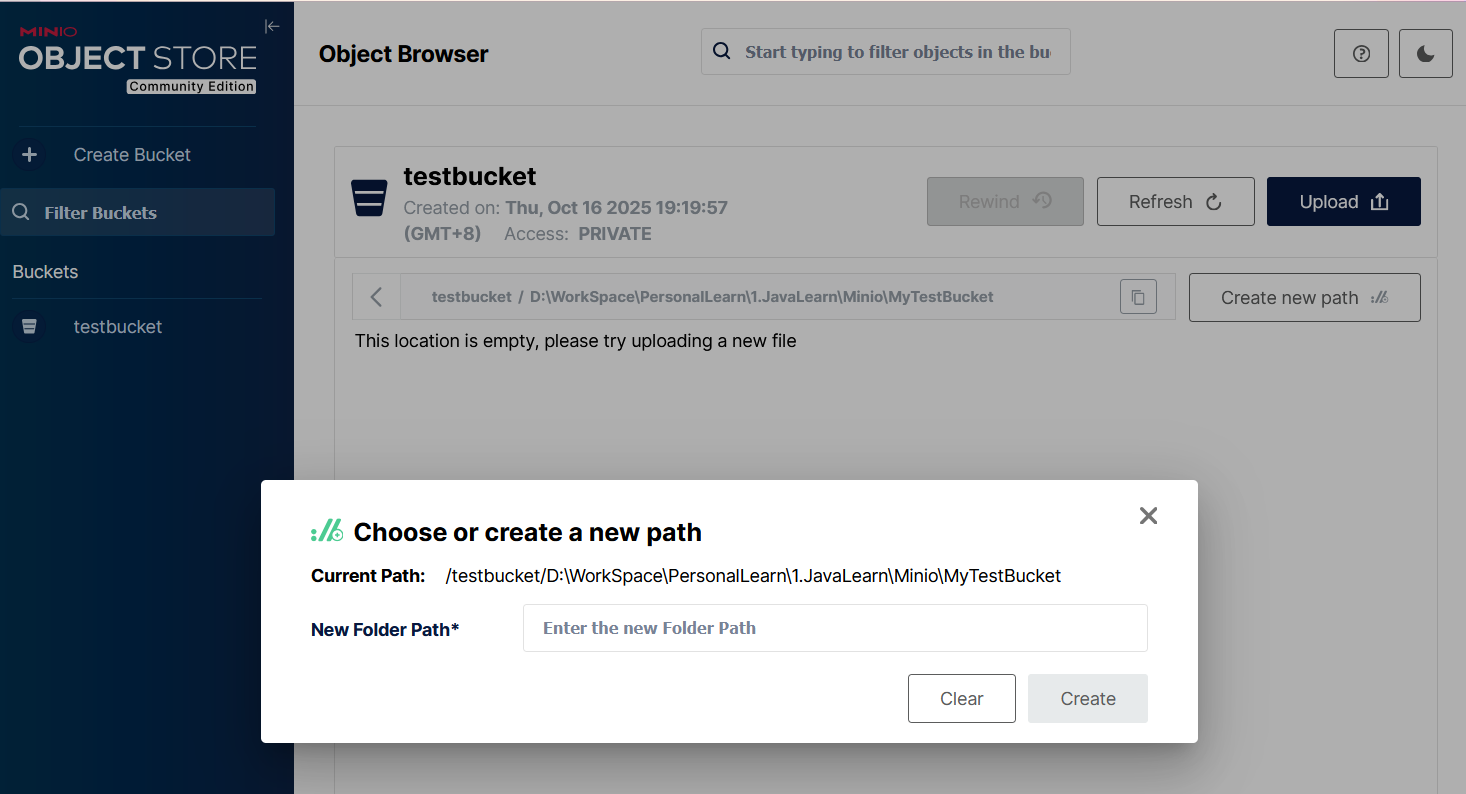Click the plus icon beside Create Bucket
This screenshot has height=794, width=1466.
(x=30, y=155)
